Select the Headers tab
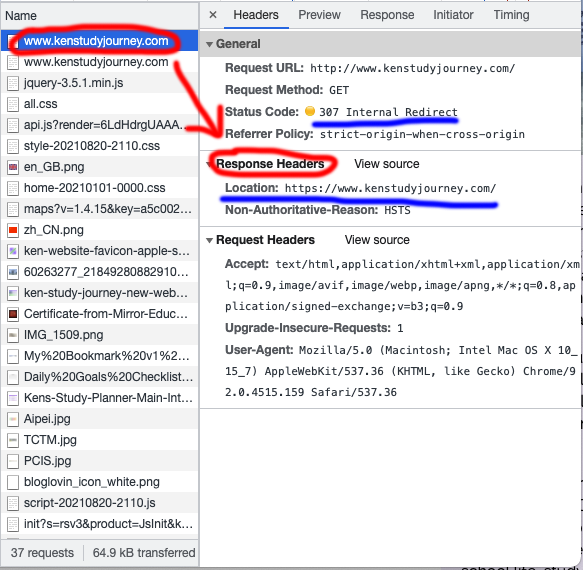Screen dimensions: 583x570 (x=256, y=15)
